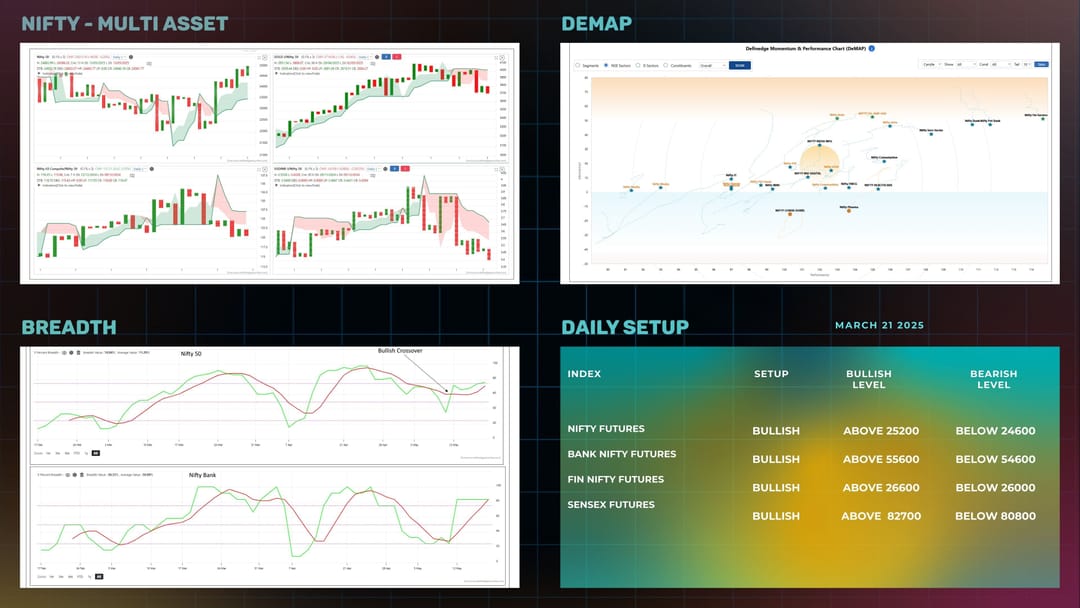Viewport: 1080px width, 608px height.
Task: Click the FIN NIFTY FUTURES row label
Action: pos(616,479)
